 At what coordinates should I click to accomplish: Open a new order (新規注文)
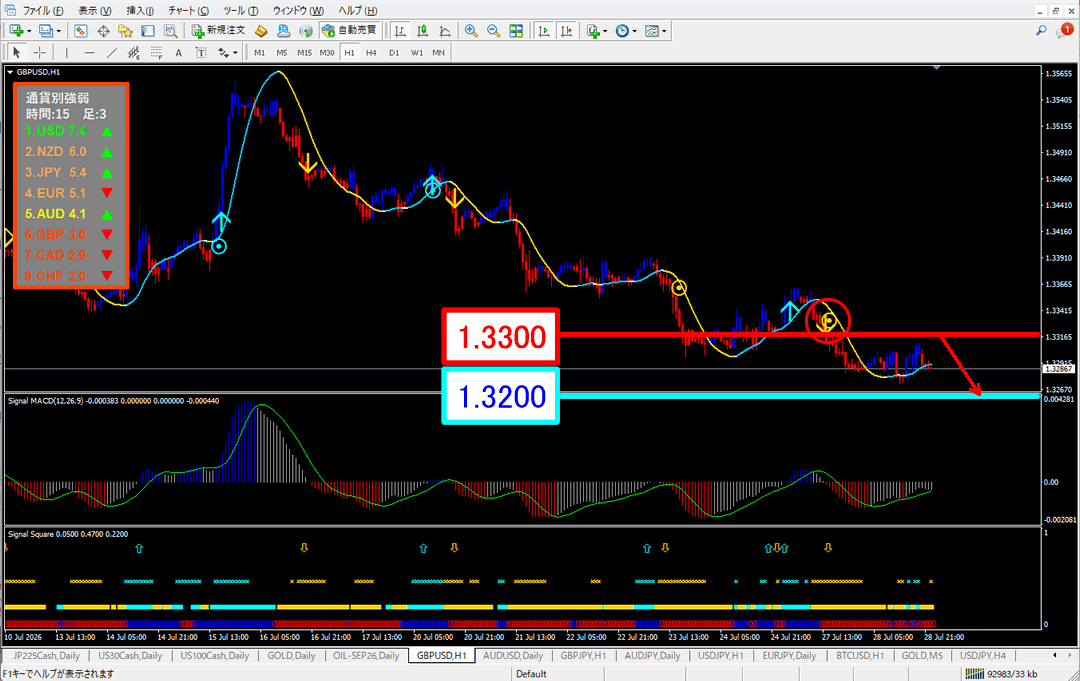tap(218, 31)
